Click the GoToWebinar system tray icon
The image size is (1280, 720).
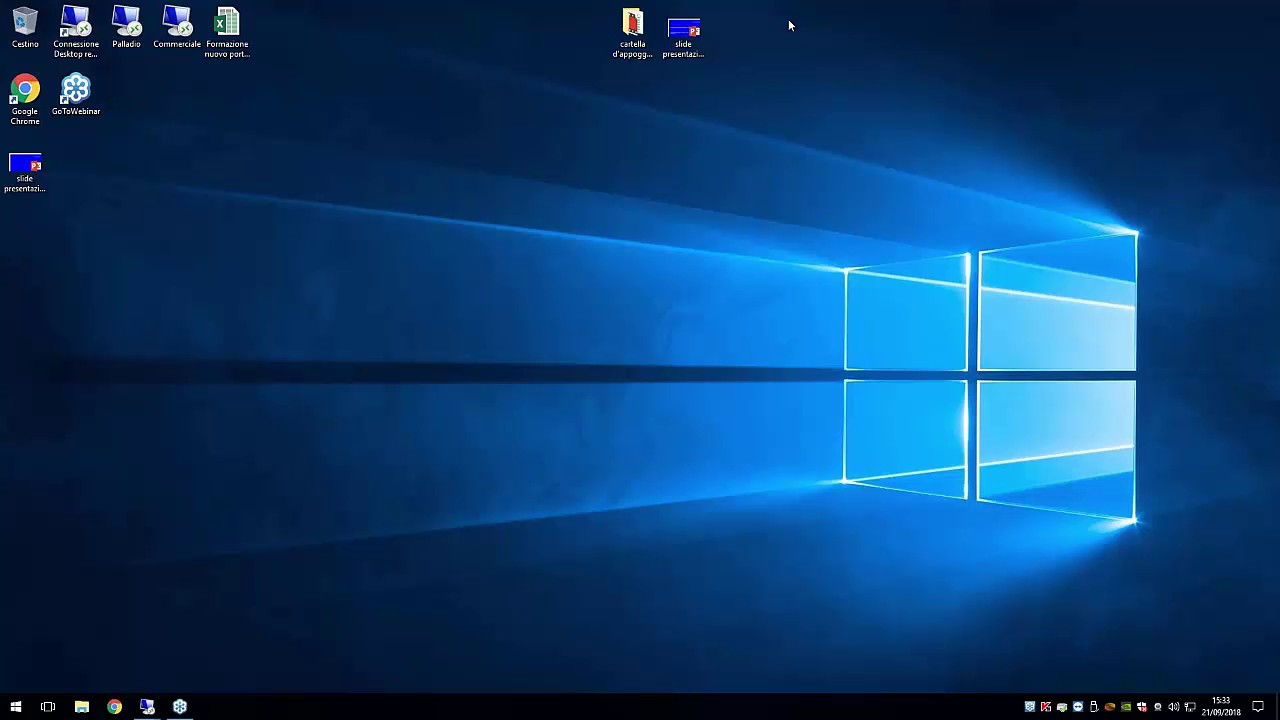(x=1030, y=707)
